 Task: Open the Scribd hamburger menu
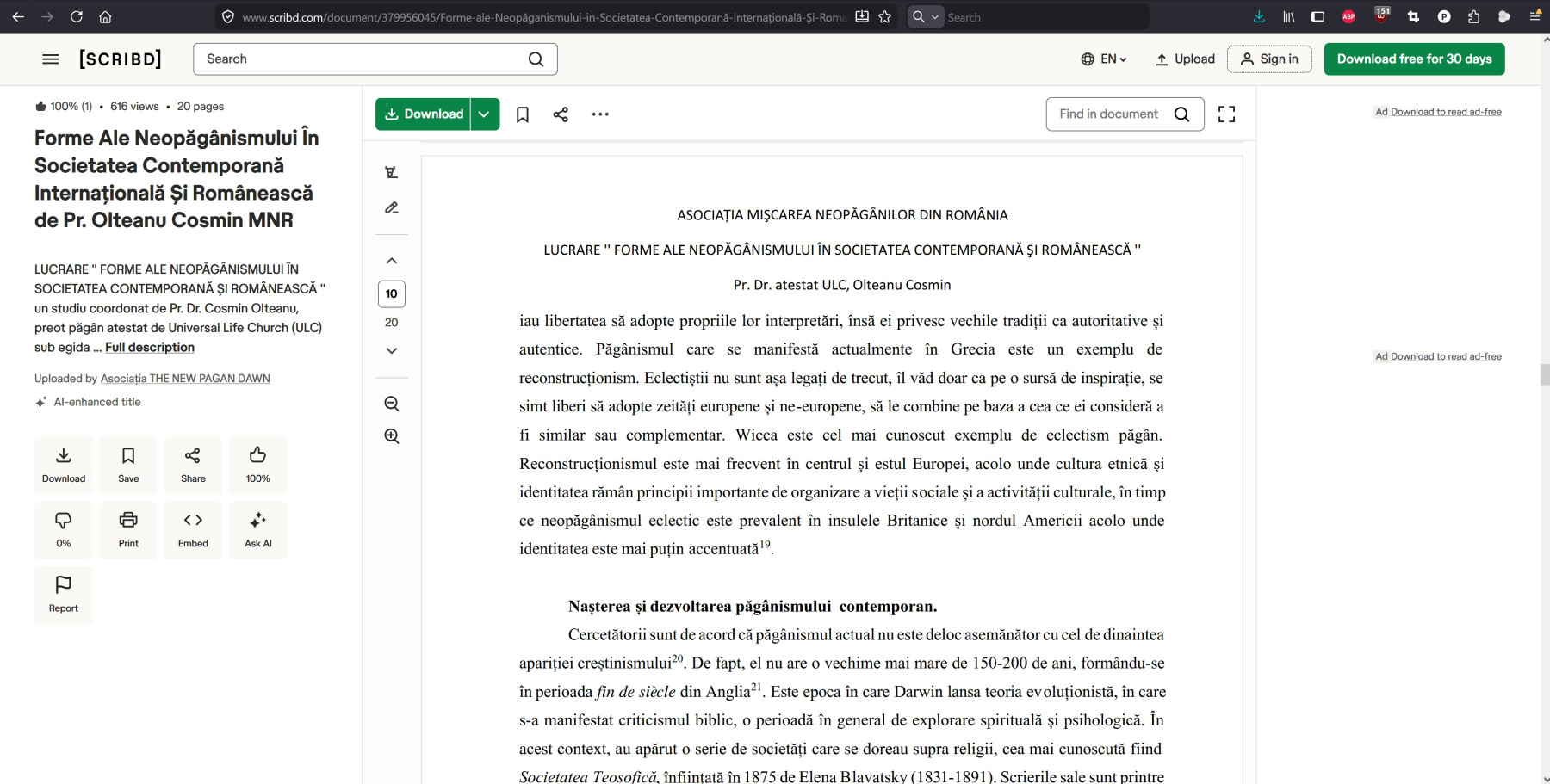(x=51, y=59)
